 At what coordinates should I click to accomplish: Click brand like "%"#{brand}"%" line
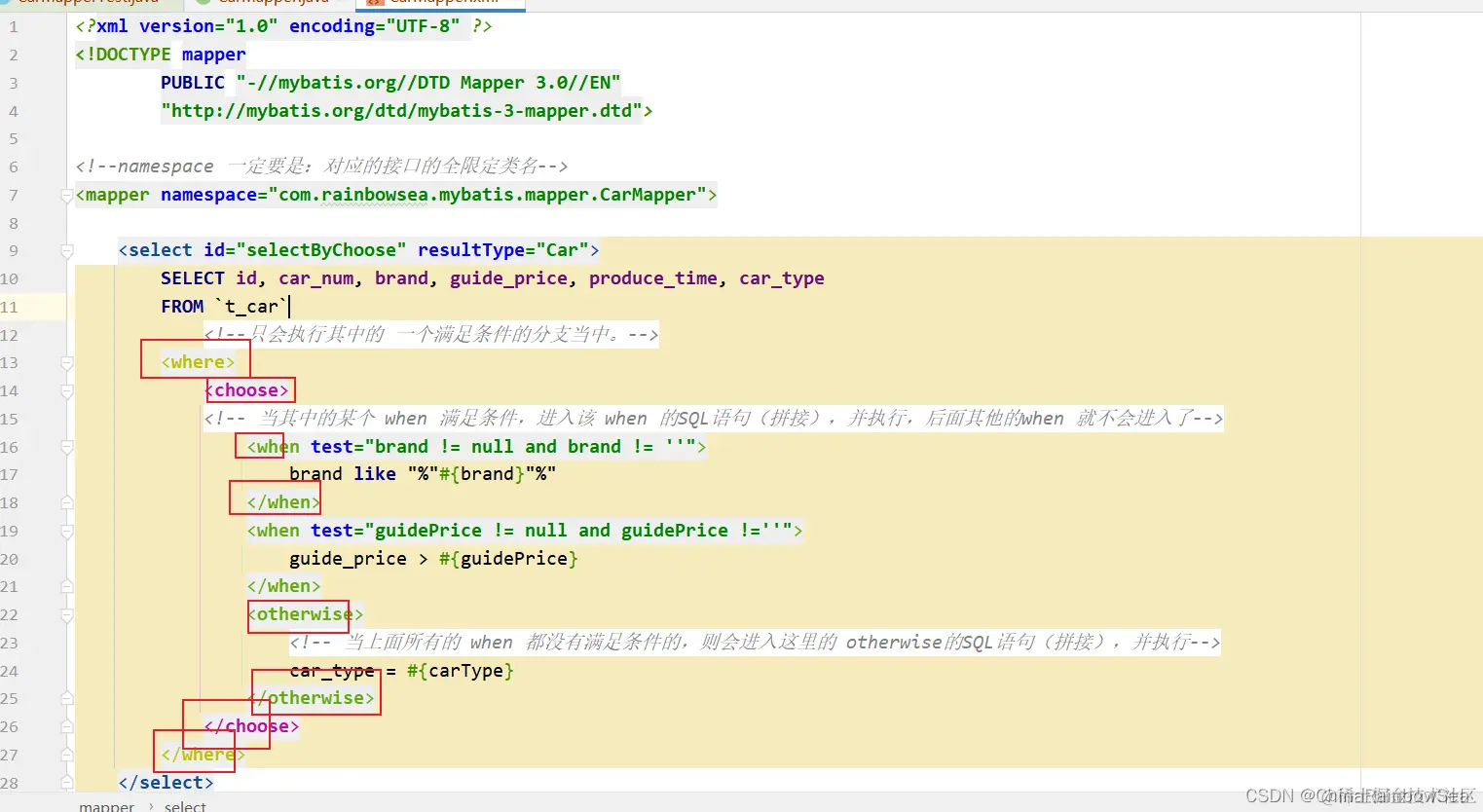[423, 474]
